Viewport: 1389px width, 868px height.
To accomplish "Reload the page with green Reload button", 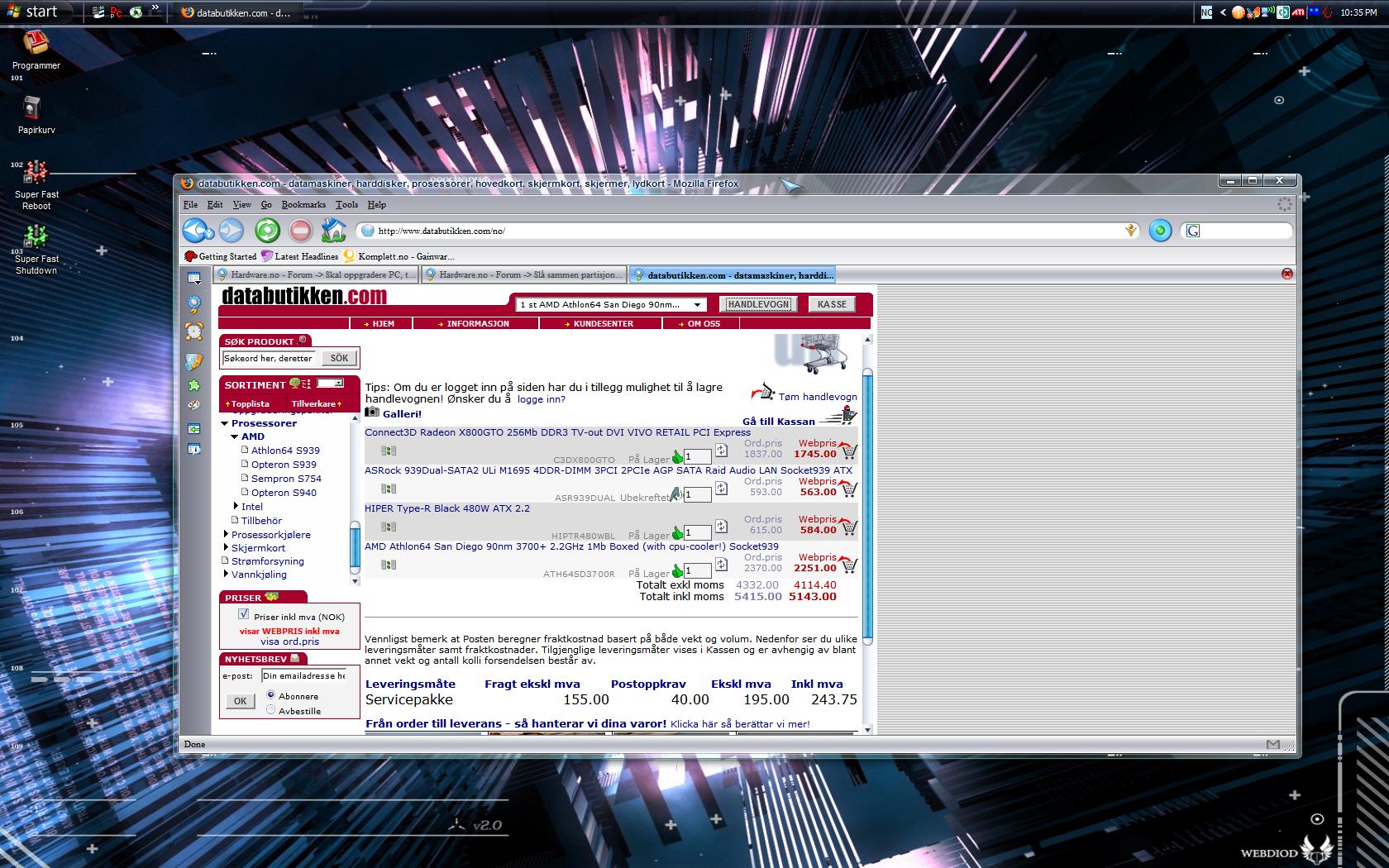I will 267,231.
